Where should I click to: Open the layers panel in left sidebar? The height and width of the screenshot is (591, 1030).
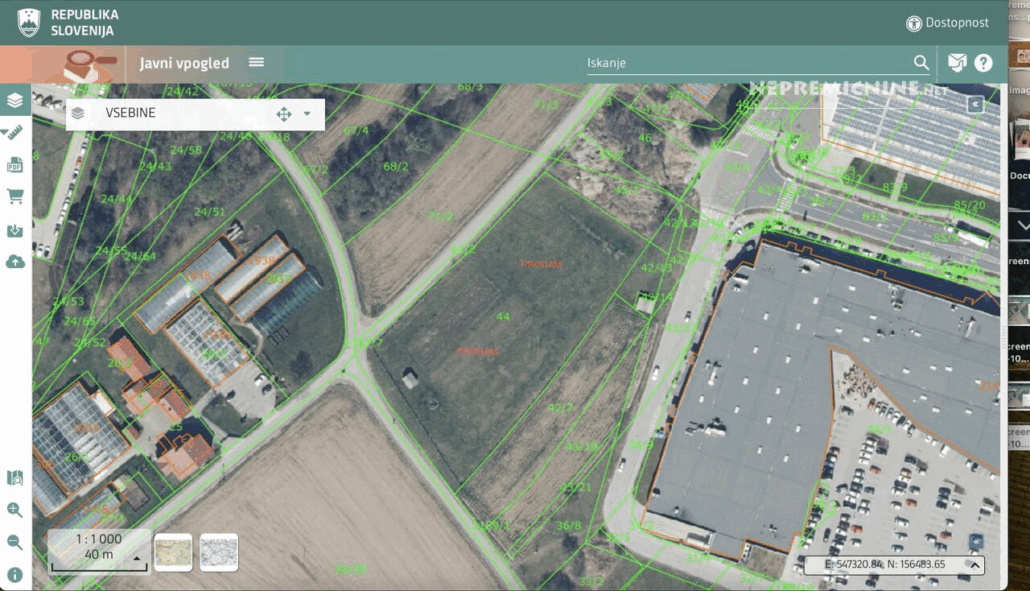tap(14, 100)
